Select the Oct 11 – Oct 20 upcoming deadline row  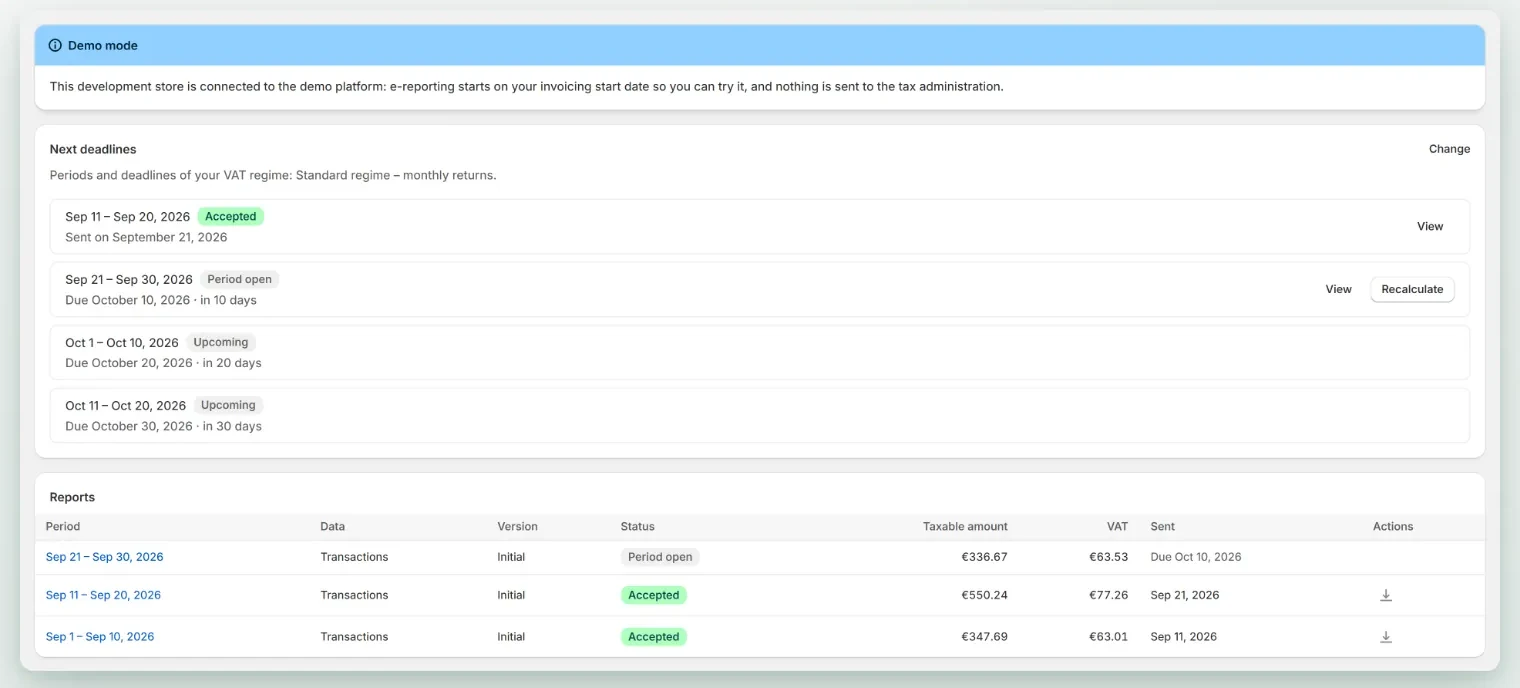760,416
